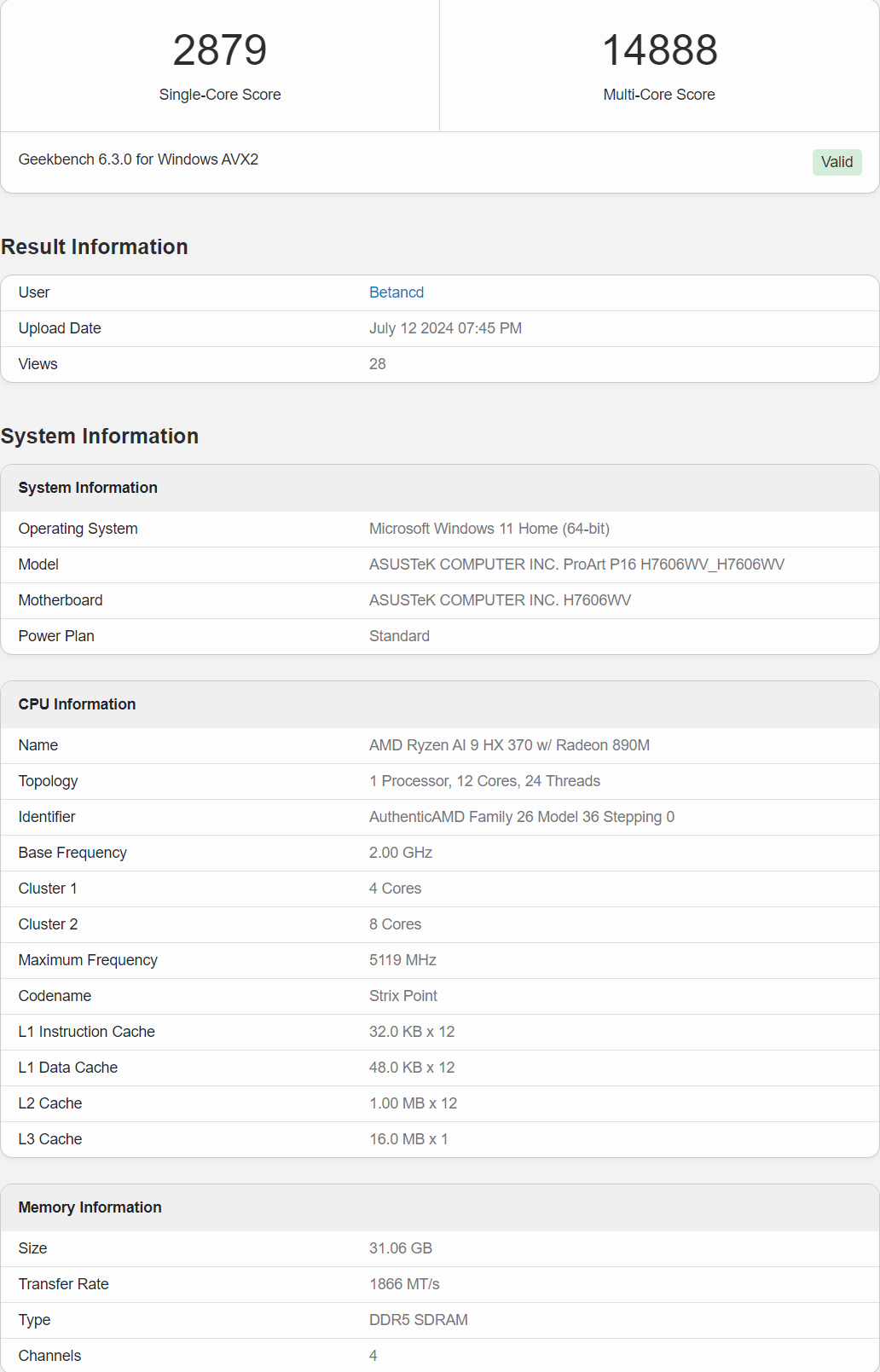
Task: Click the Valid status badge
Action: click(837, 162)
